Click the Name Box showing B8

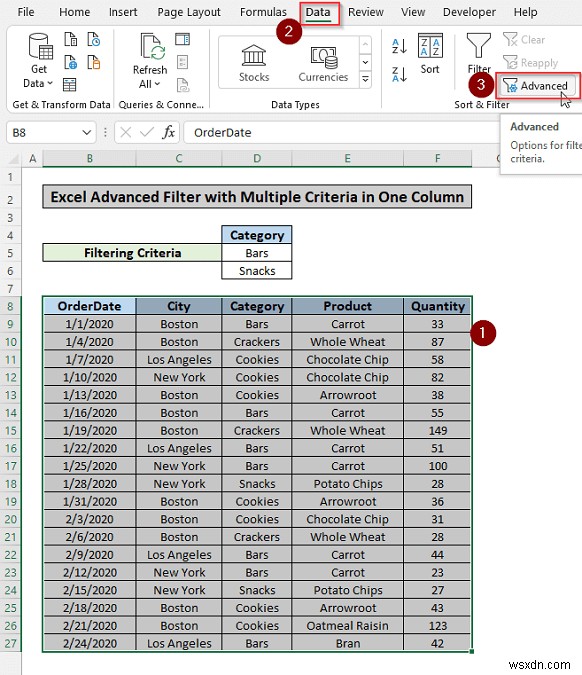point(43,133)
